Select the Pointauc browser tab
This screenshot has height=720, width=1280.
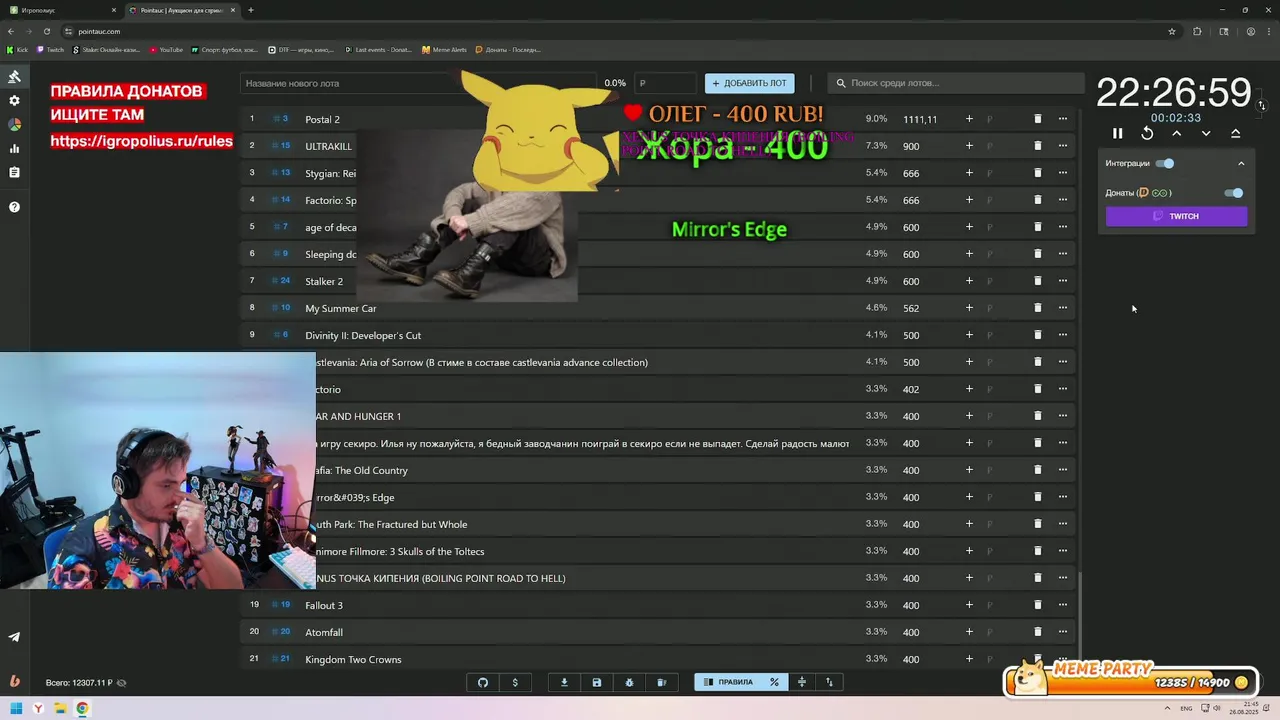pyautogui.click(x=182, y=10)
